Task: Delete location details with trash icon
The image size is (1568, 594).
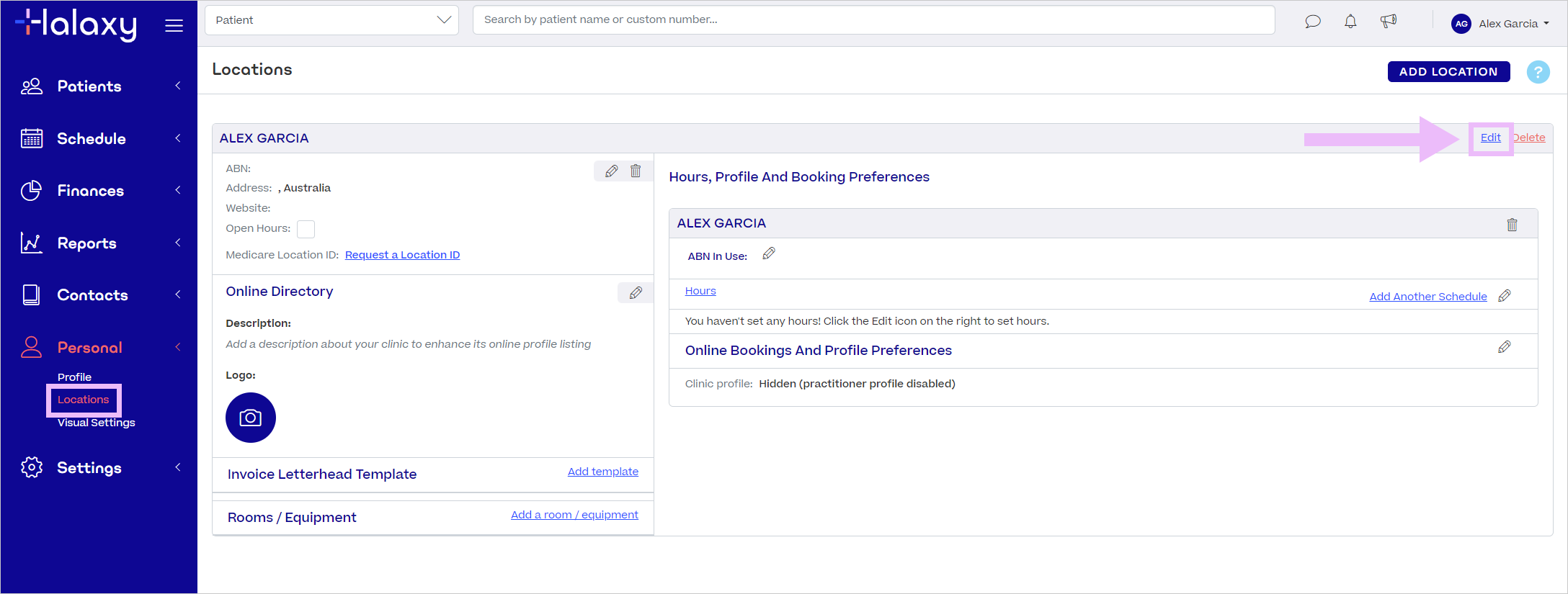Action: coord(636,171)
